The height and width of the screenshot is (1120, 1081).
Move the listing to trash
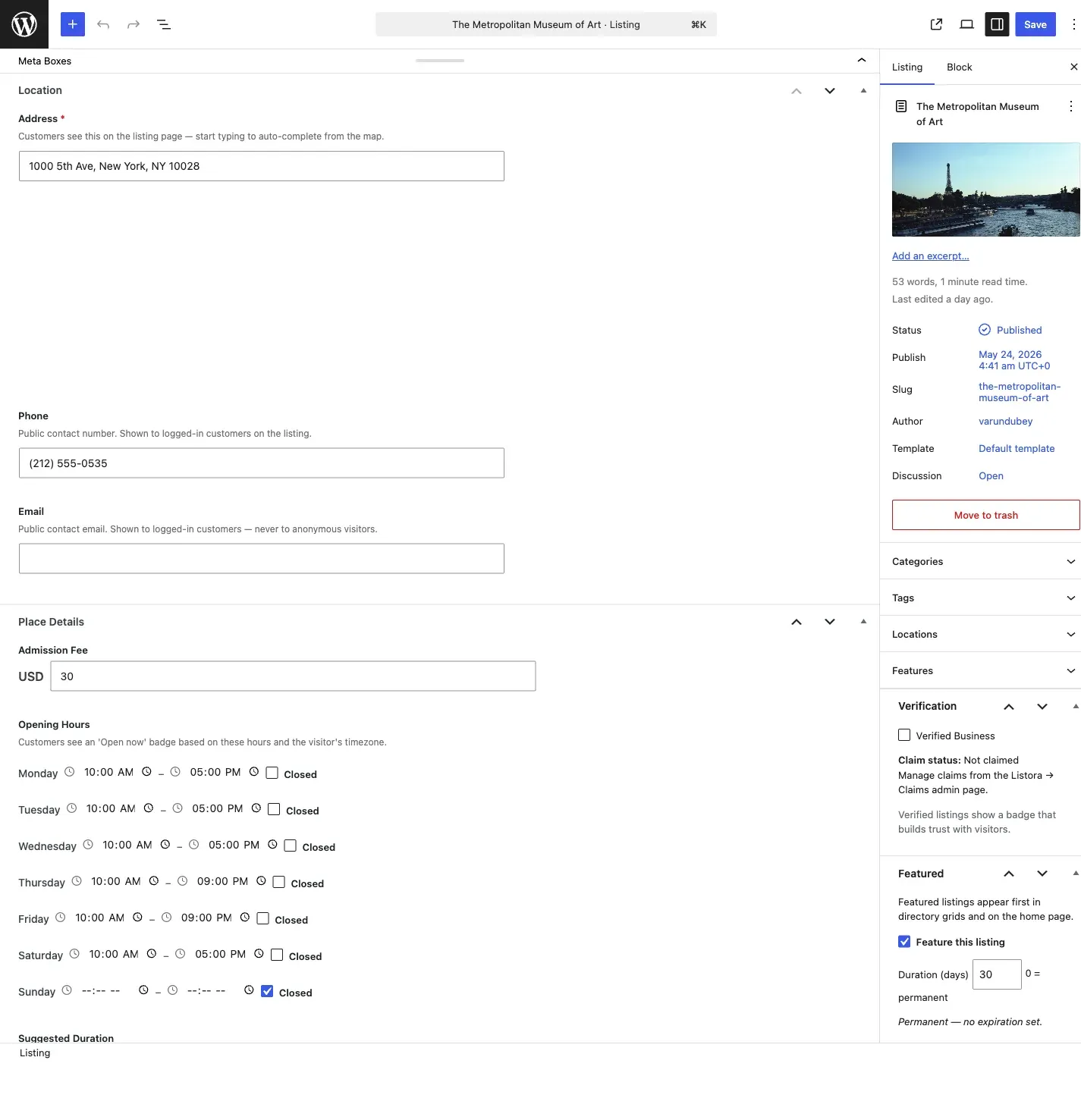point(986,515)
